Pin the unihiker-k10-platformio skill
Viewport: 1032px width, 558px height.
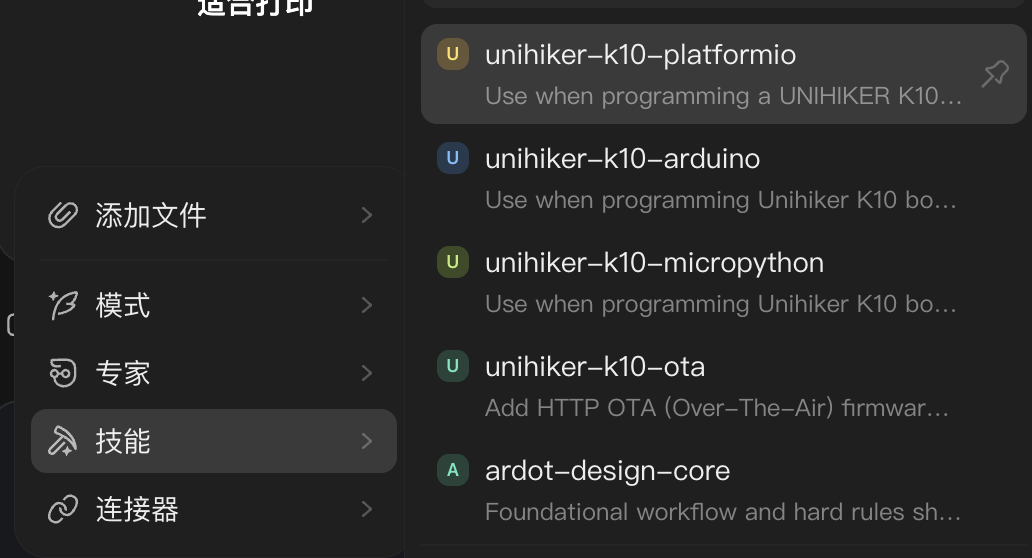pos(994,74)
